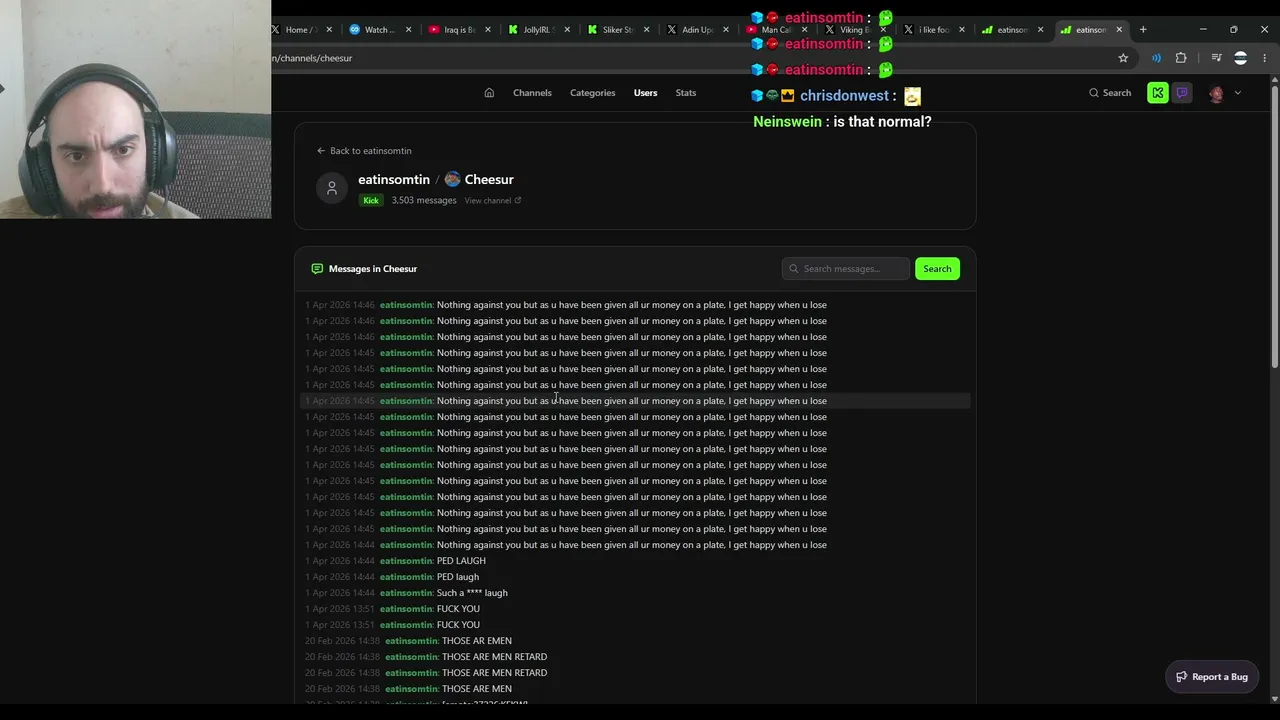
Task: Focus the Search messages input field
Action: [x=846, y=269]
